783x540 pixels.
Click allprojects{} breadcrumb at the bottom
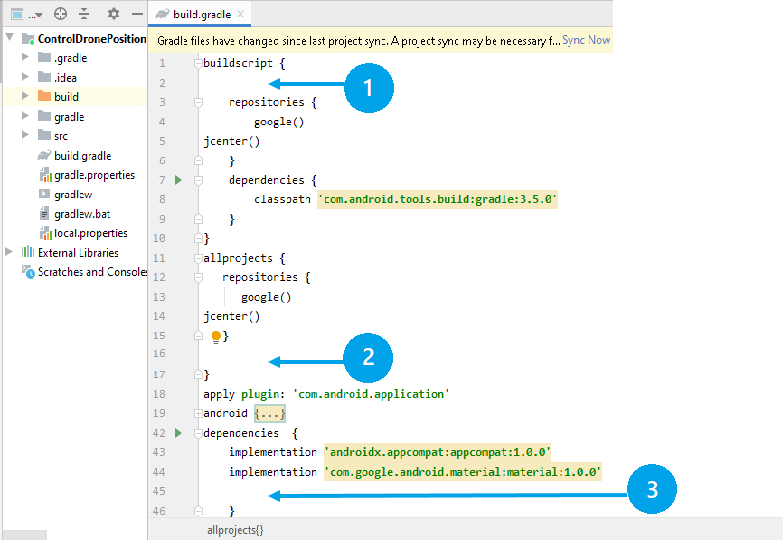click(x=234, y=530)
